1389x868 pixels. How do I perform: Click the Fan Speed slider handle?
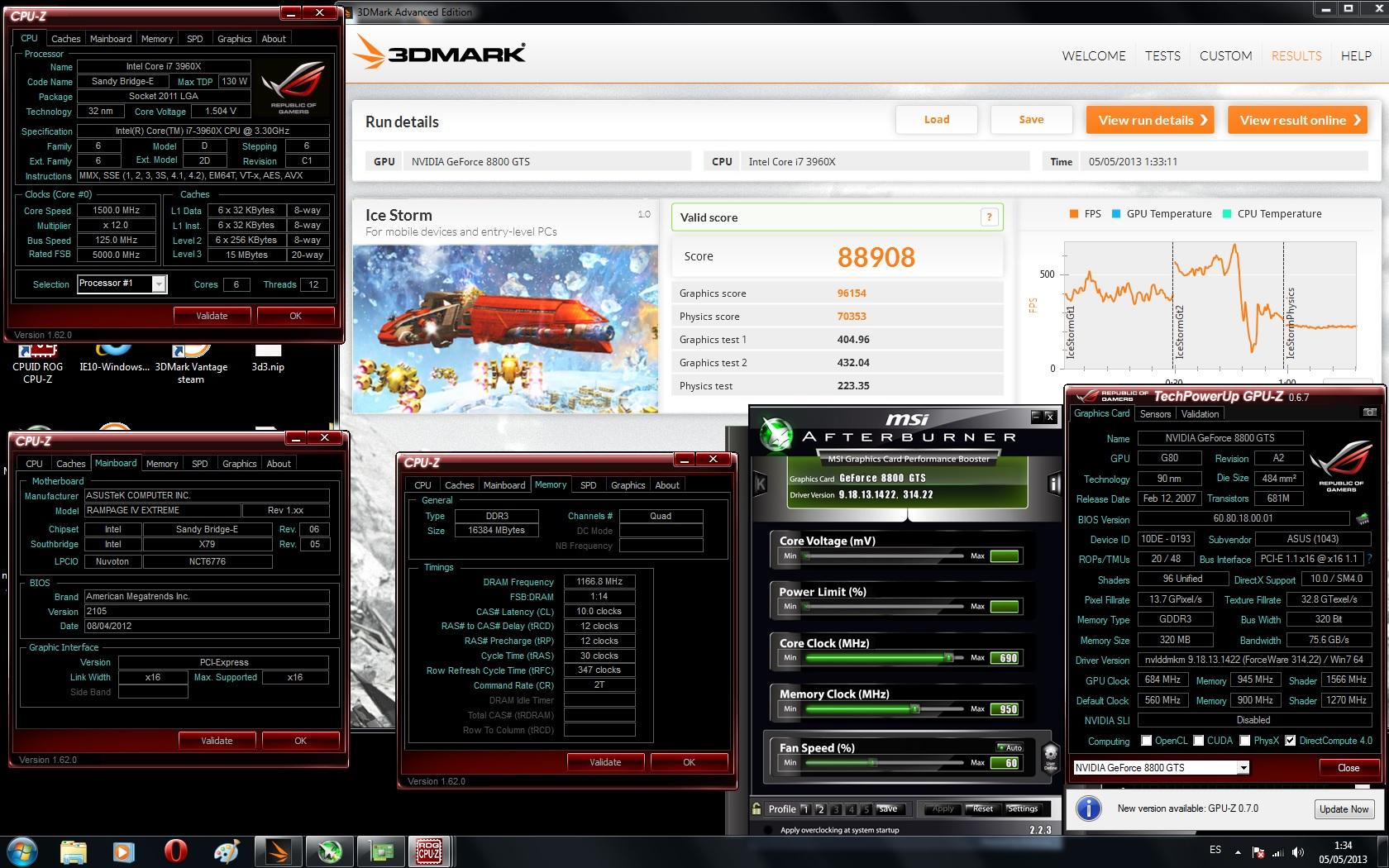(x=872, y=762)
